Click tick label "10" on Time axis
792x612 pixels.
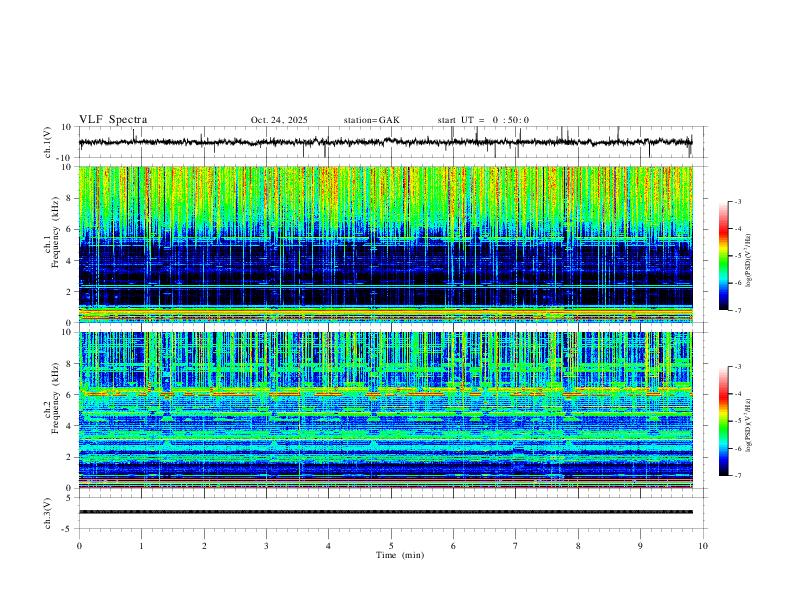pyautogui.click(x=703, y=546)
